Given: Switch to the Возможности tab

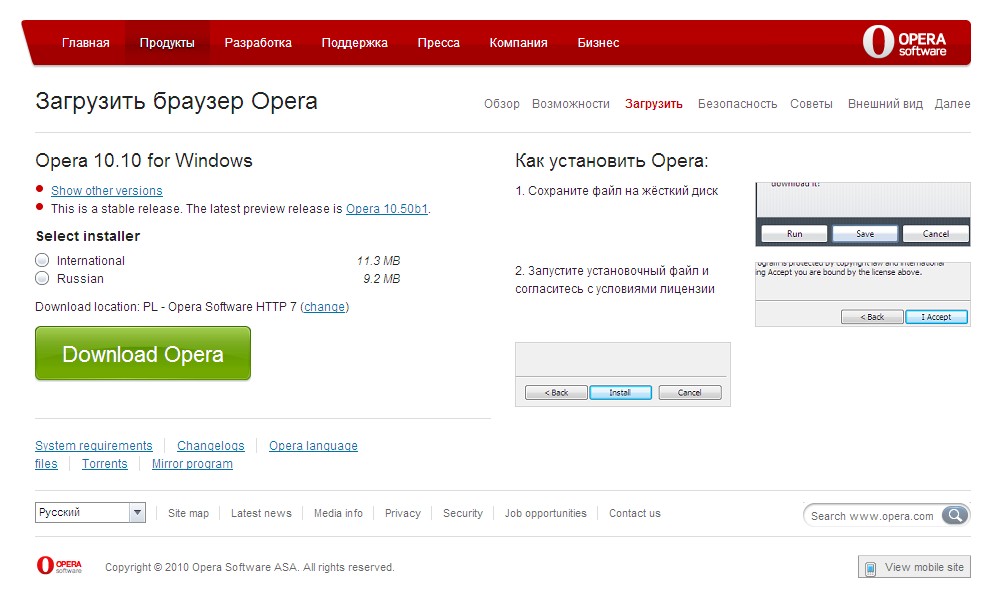Looking at the screenshot, I should click(x=570, y=104).
